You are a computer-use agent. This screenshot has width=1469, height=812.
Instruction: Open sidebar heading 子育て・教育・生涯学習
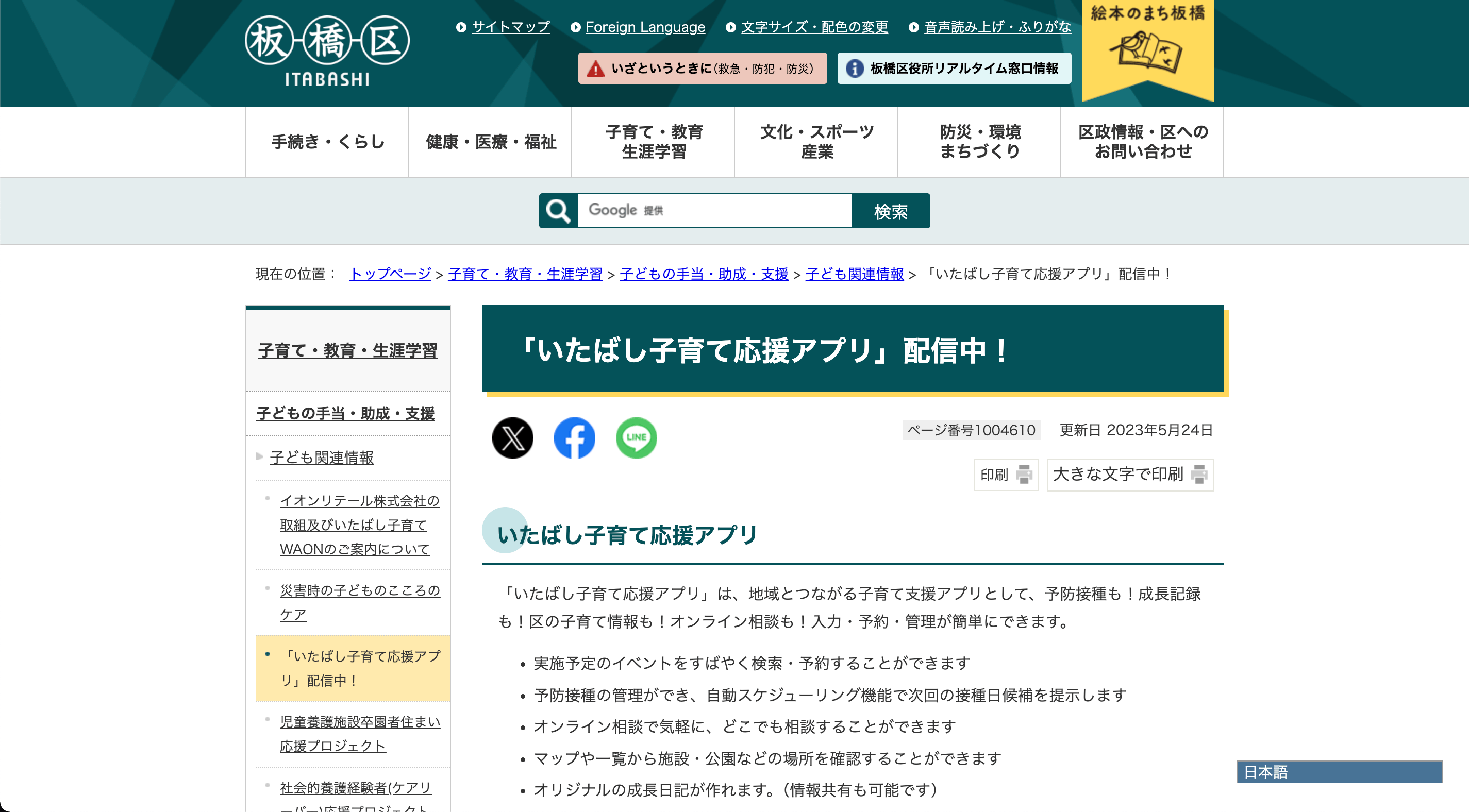(x=347, y=351)
